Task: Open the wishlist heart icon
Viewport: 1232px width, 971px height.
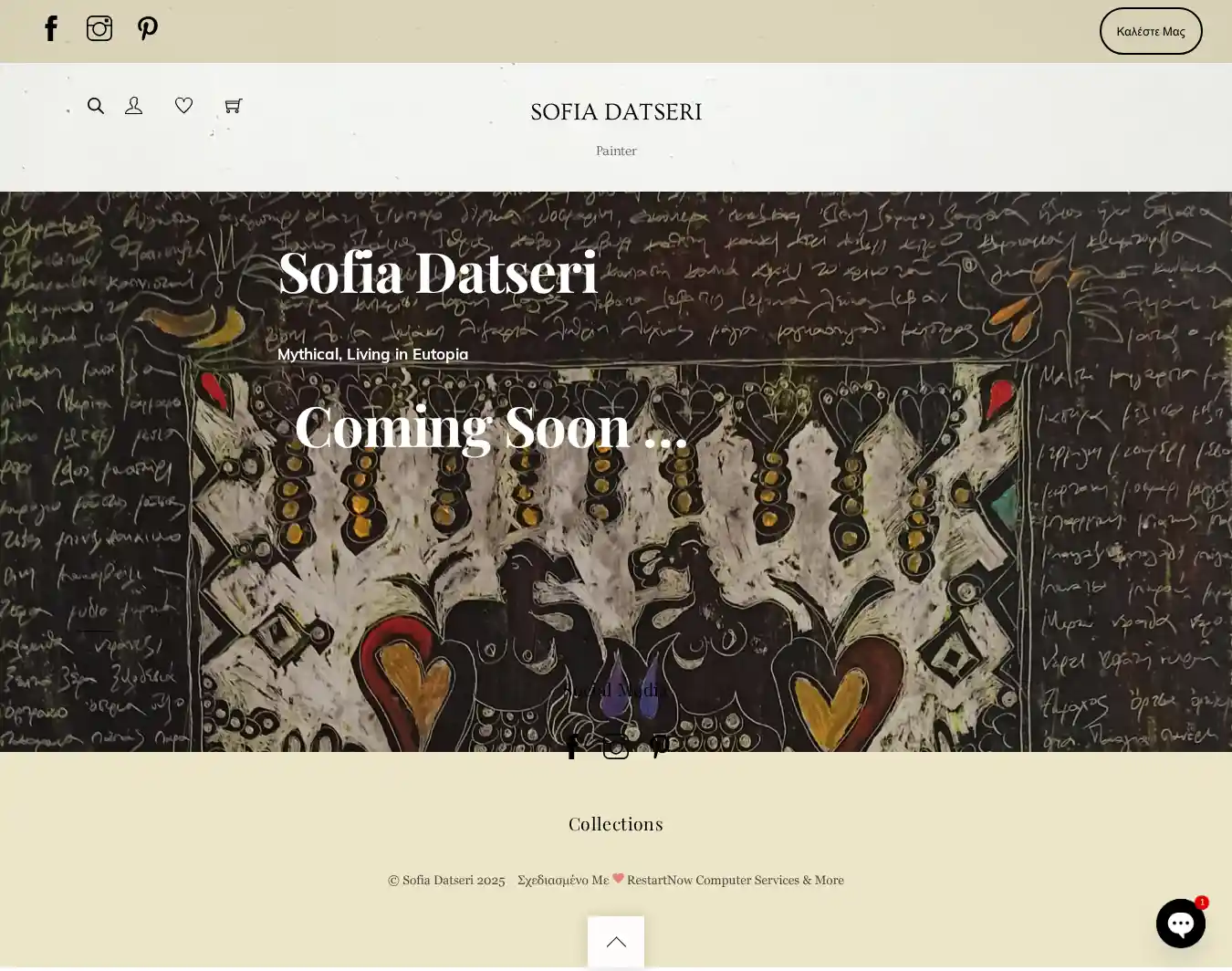Action: point(183,106)
